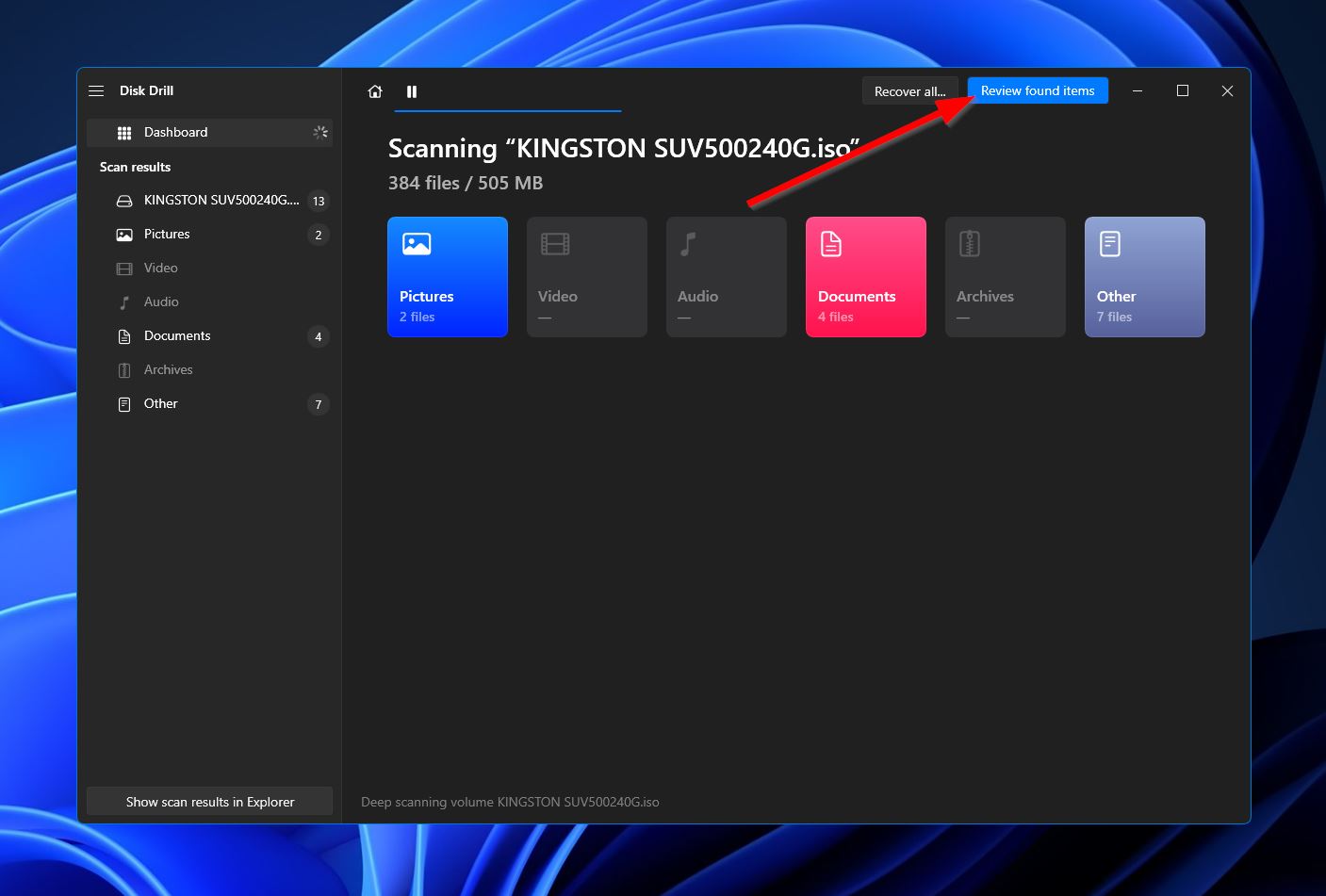The image size is (1326, 896).
Task: Click the Dashboard grid icon
Action: (124, 133)
